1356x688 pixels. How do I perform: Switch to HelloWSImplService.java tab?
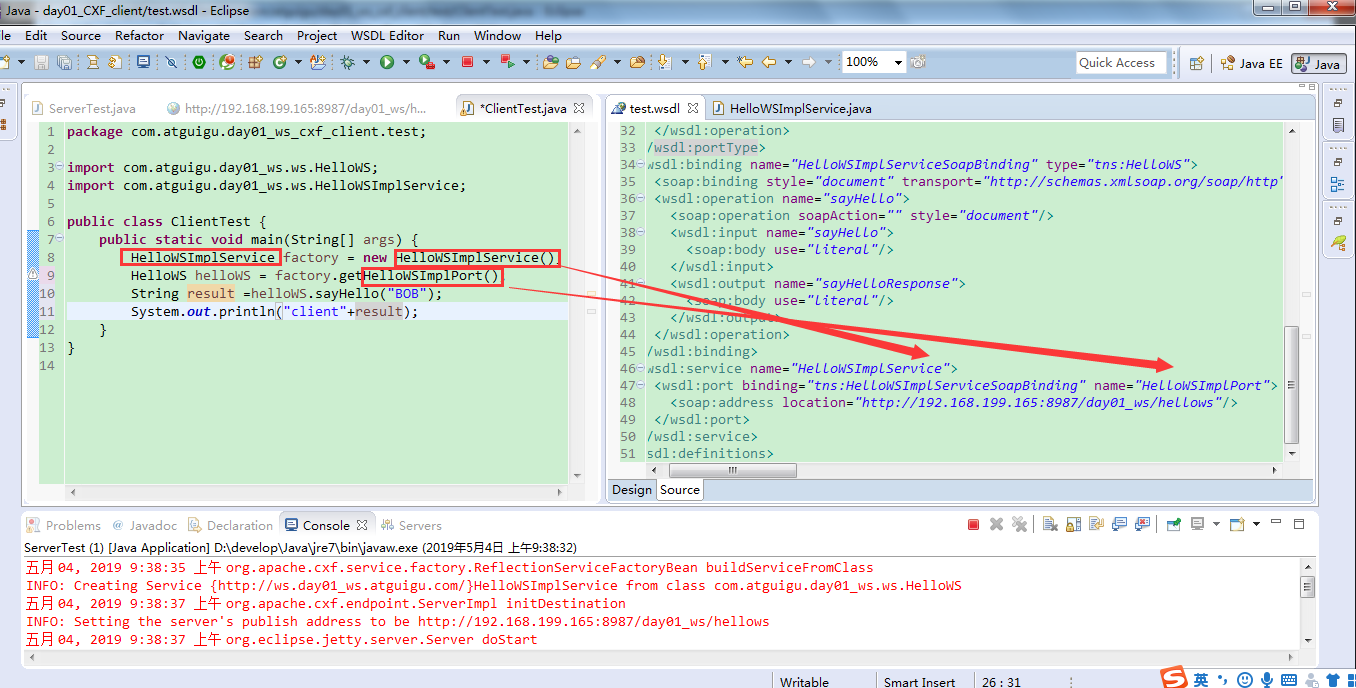tap(791, 108)
